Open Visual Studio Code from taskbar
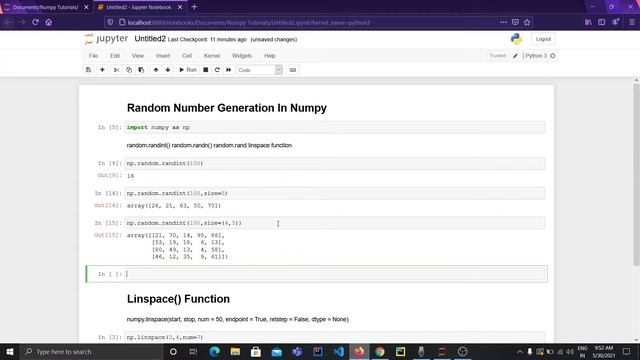Viewport: 640px width, 360px height. [338, 351]
